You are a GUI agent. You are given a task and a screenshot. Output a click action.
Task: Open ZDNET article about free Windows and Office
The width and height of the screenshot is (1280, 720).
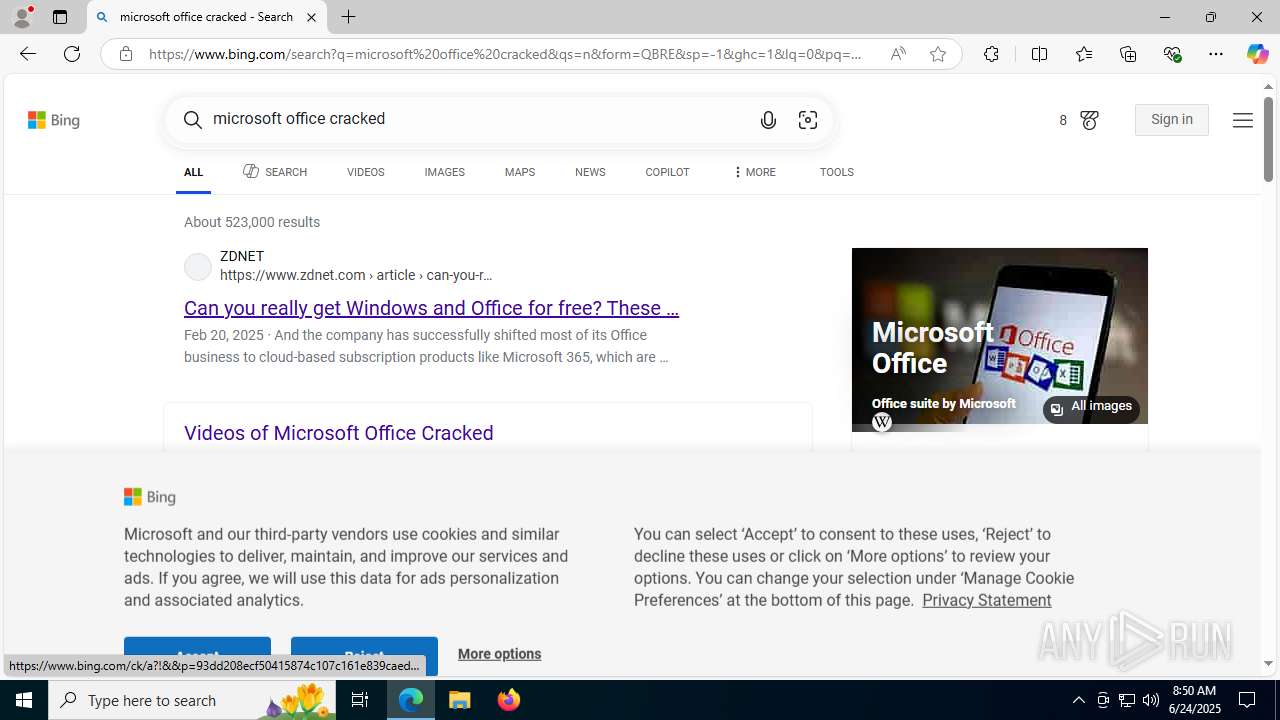(431, 308)
